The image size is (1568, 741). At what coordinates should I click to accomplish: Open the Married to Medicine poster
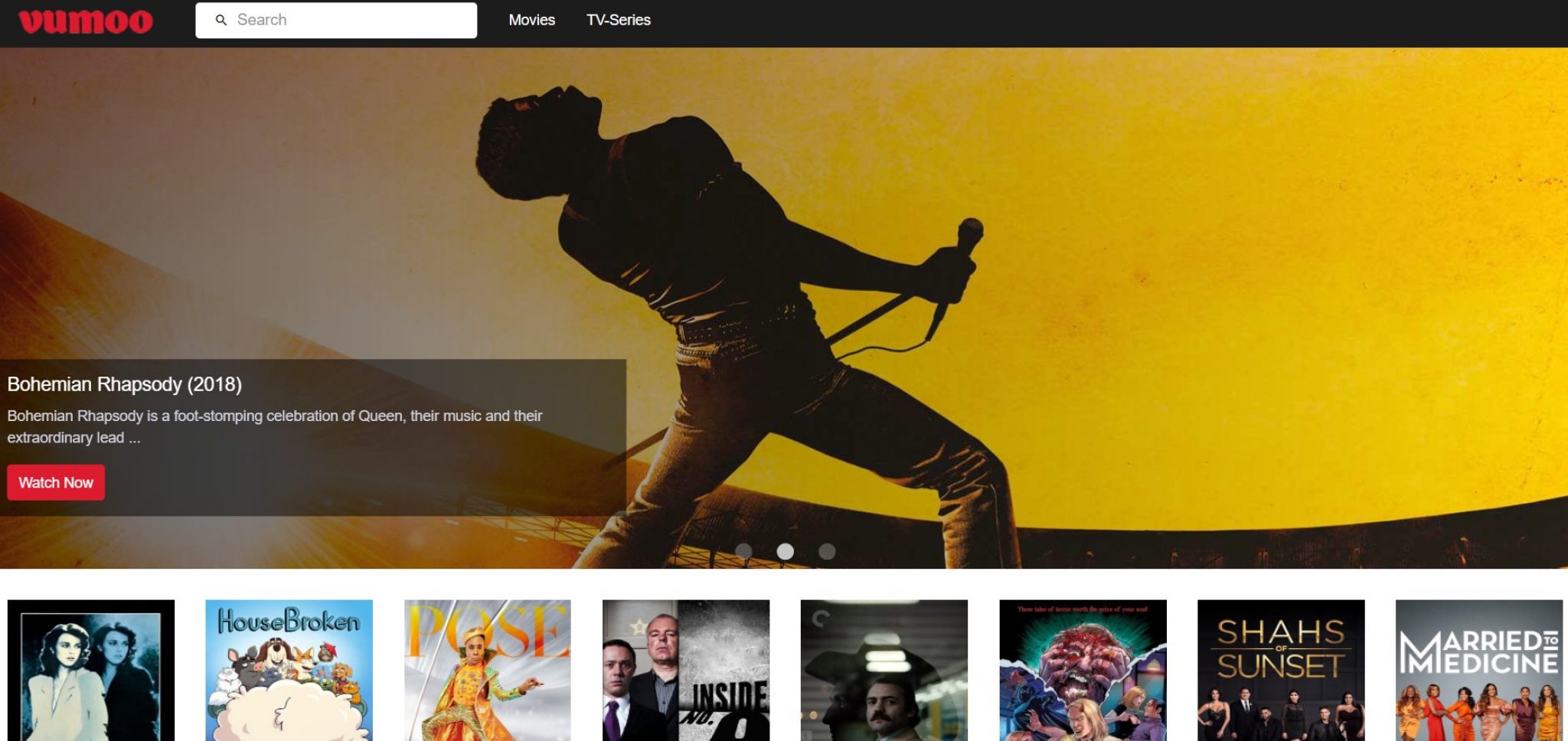point(1478,670)
